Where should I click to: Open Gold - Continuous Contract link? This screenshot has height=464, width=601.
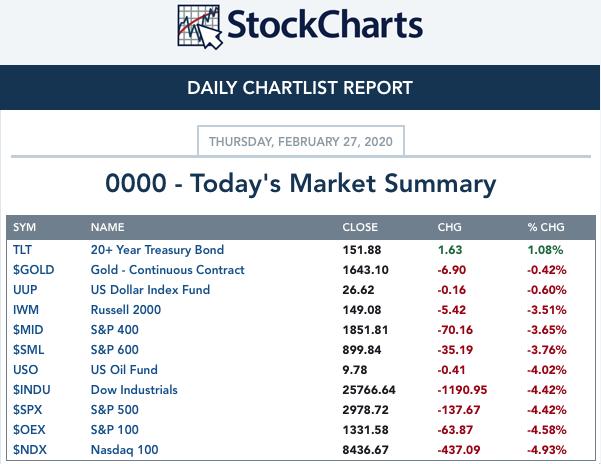click(x=167, y=270)
